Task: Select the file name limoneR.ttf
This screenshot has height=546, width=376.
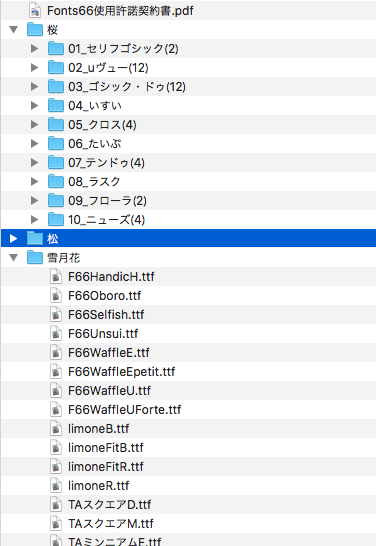Action: click(x=99, y=485)
